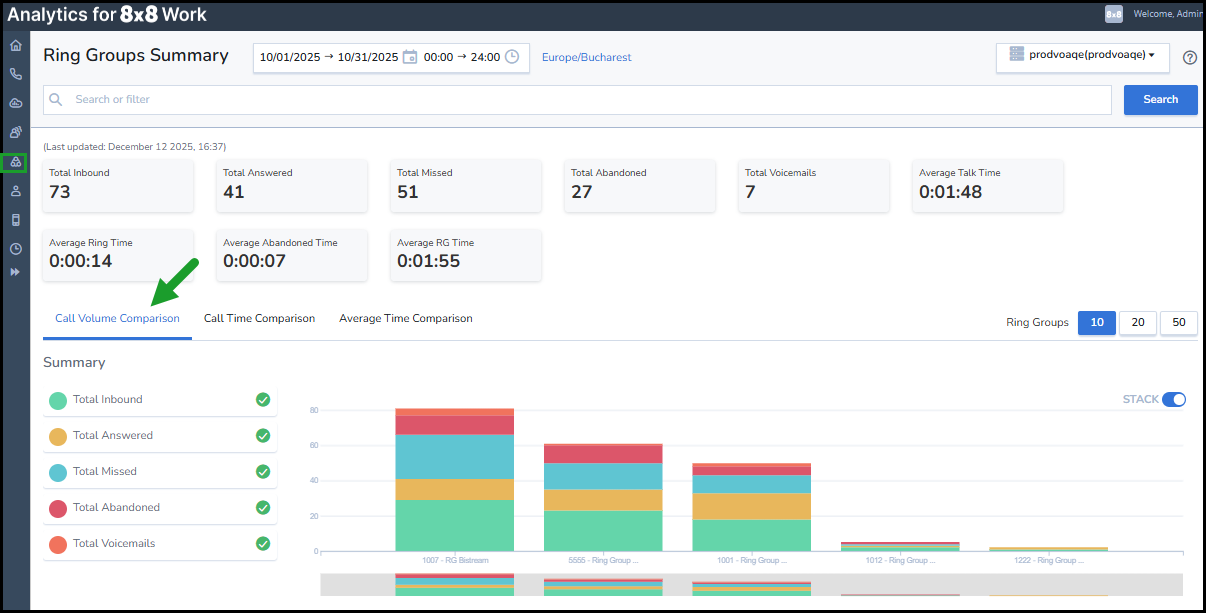1206x613 pixels.
Task: Show 50 ring groups
Action: [x=1179, y=322]
